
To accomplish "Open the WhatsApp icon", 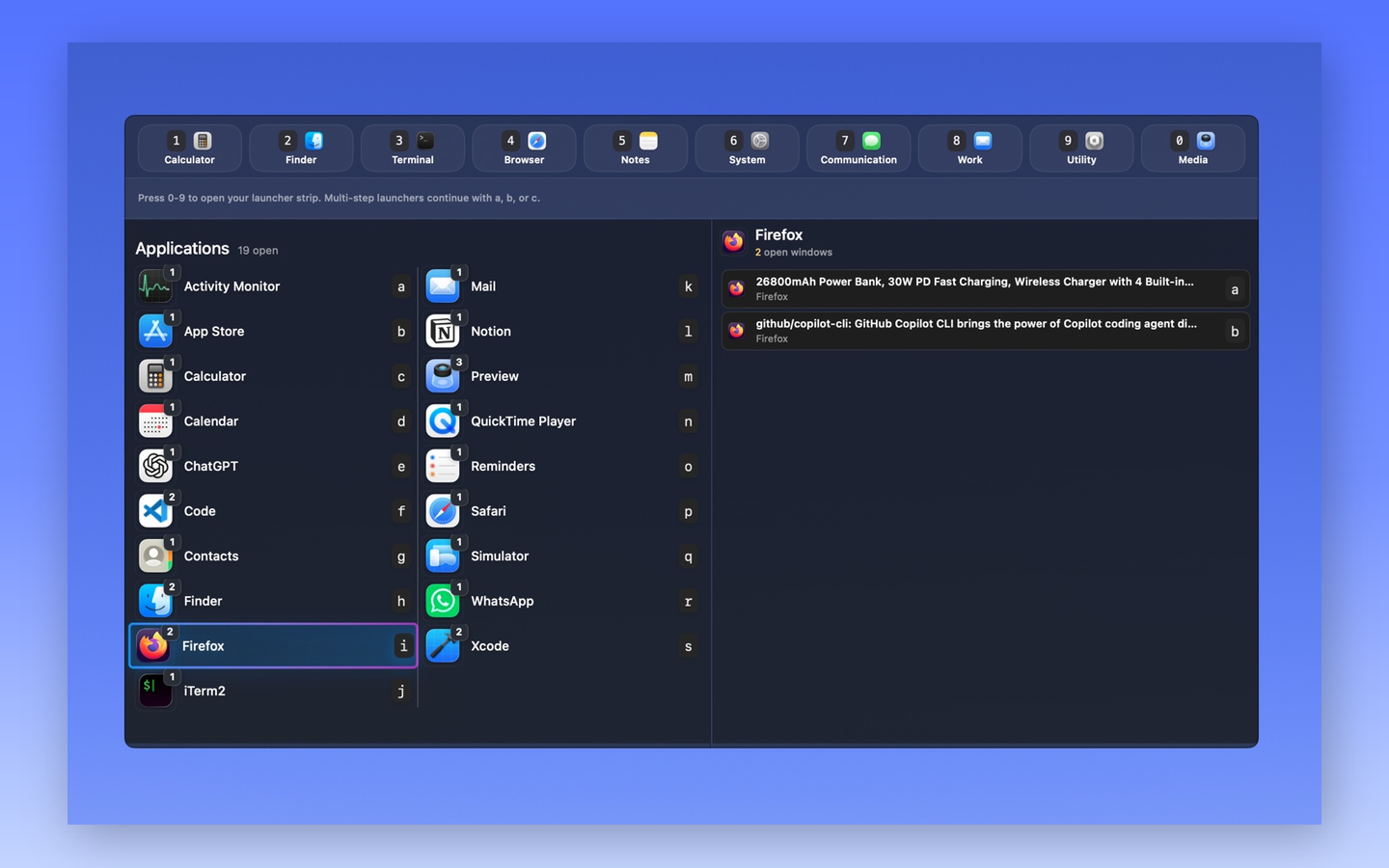I will pos(443,601).
